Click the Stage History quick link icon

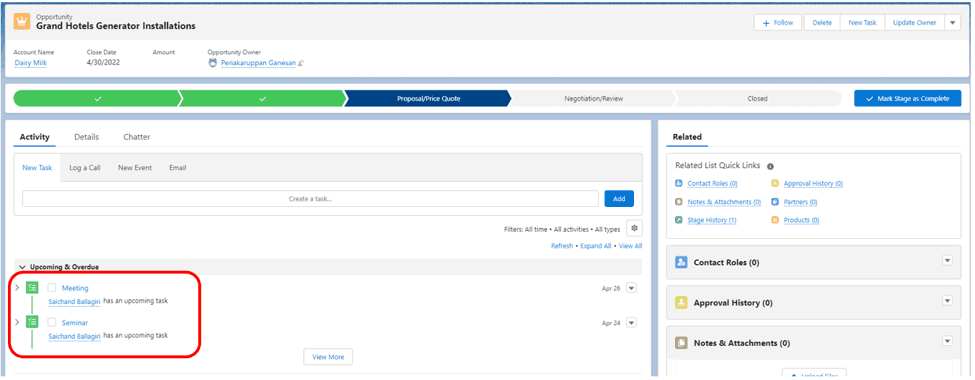click(679, 220)
